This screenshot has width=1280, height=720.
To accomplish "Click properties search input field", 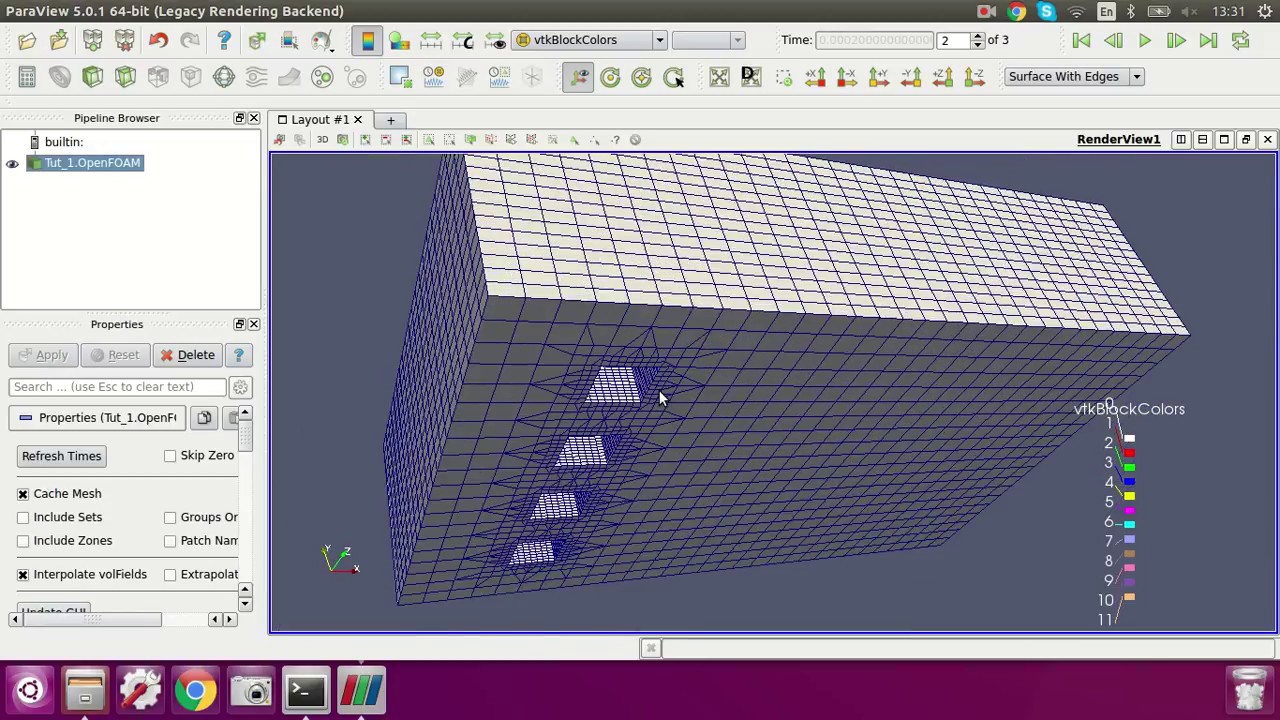I will [x=117, y=387].
